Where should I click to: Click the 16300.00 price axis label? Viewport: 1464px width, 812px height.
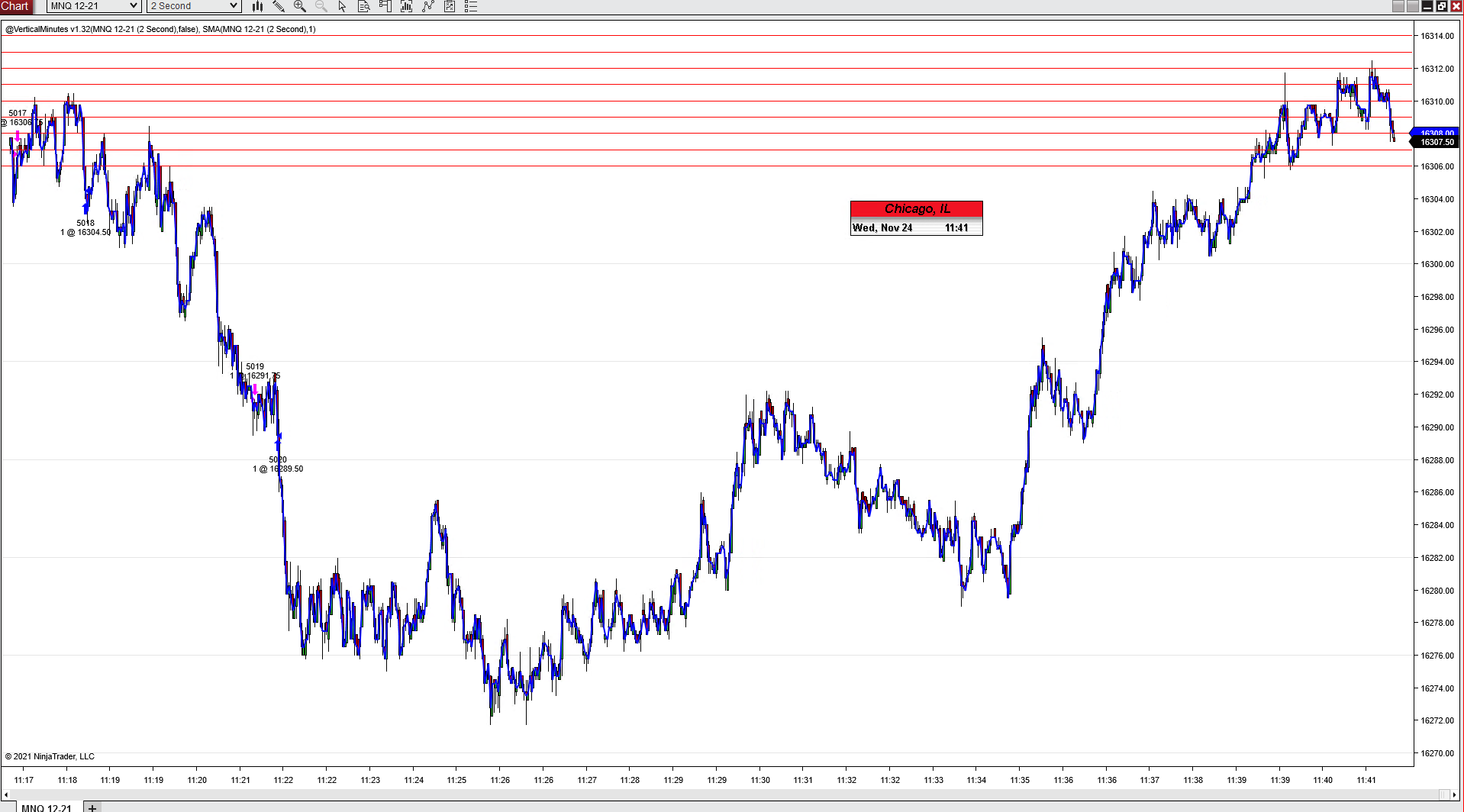click(1437, 264)
